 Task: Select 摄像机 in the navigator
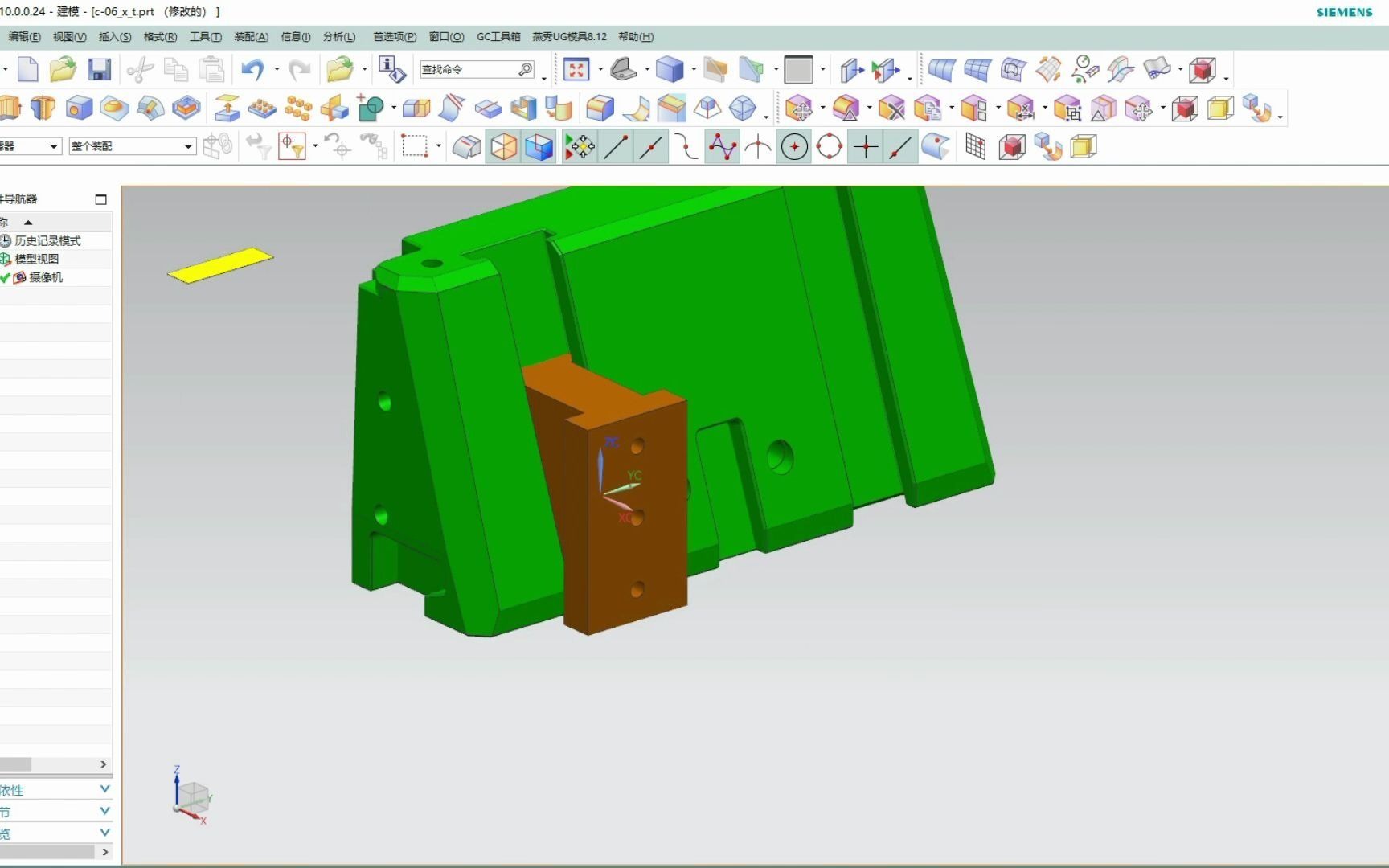click(46, 277)
